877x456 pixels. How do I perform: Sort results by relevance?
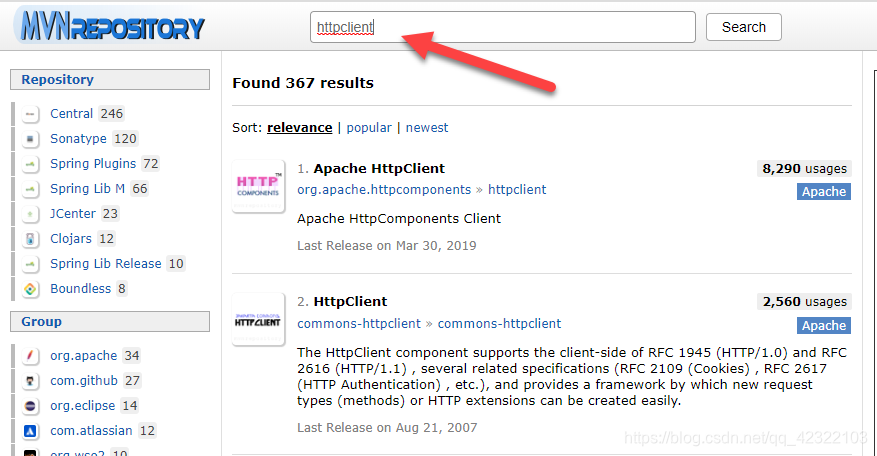coord(299,128)
